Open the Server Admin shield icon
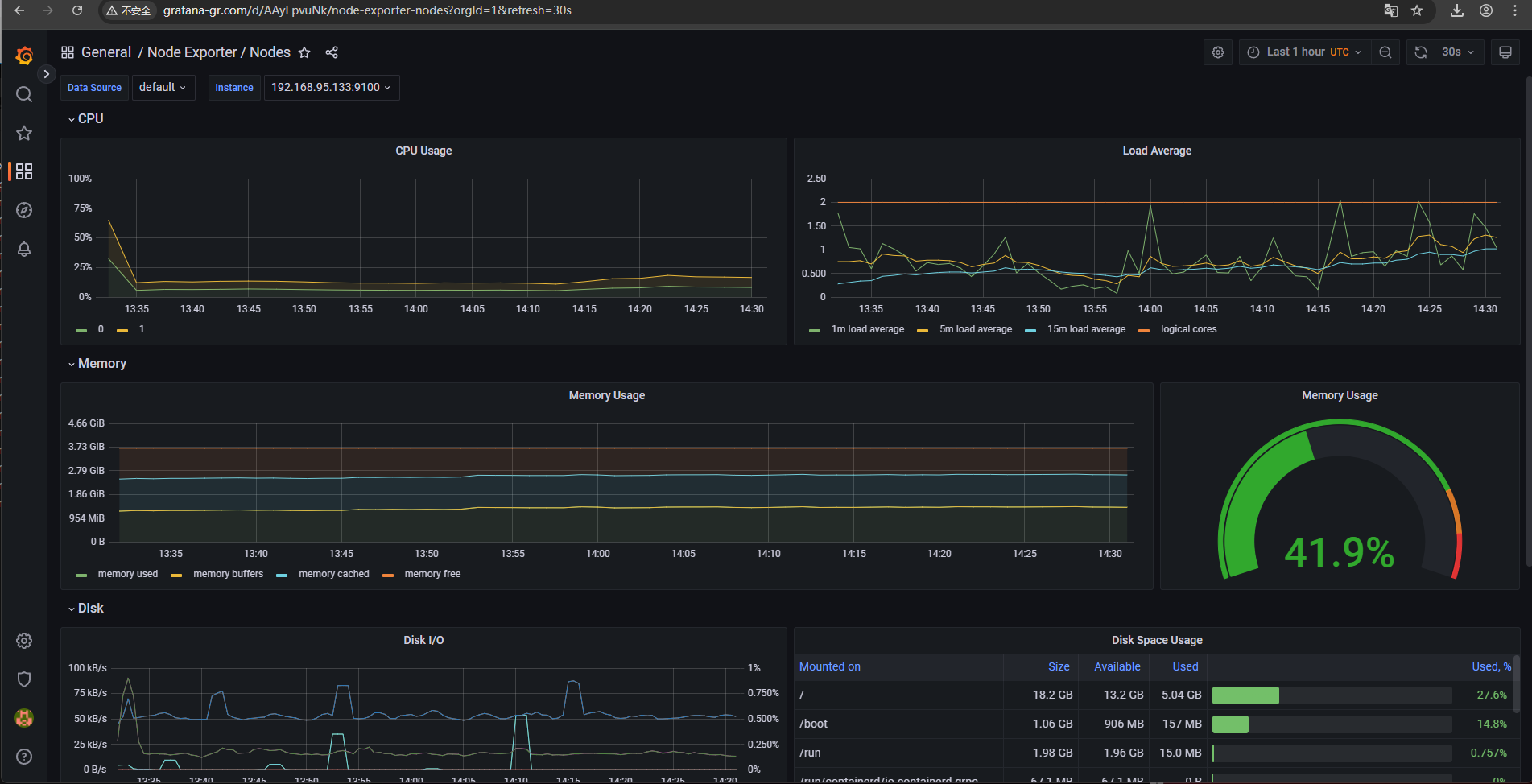Image resolution: width=1532 pixels, height=784 pixels. (x=24, y=679)
